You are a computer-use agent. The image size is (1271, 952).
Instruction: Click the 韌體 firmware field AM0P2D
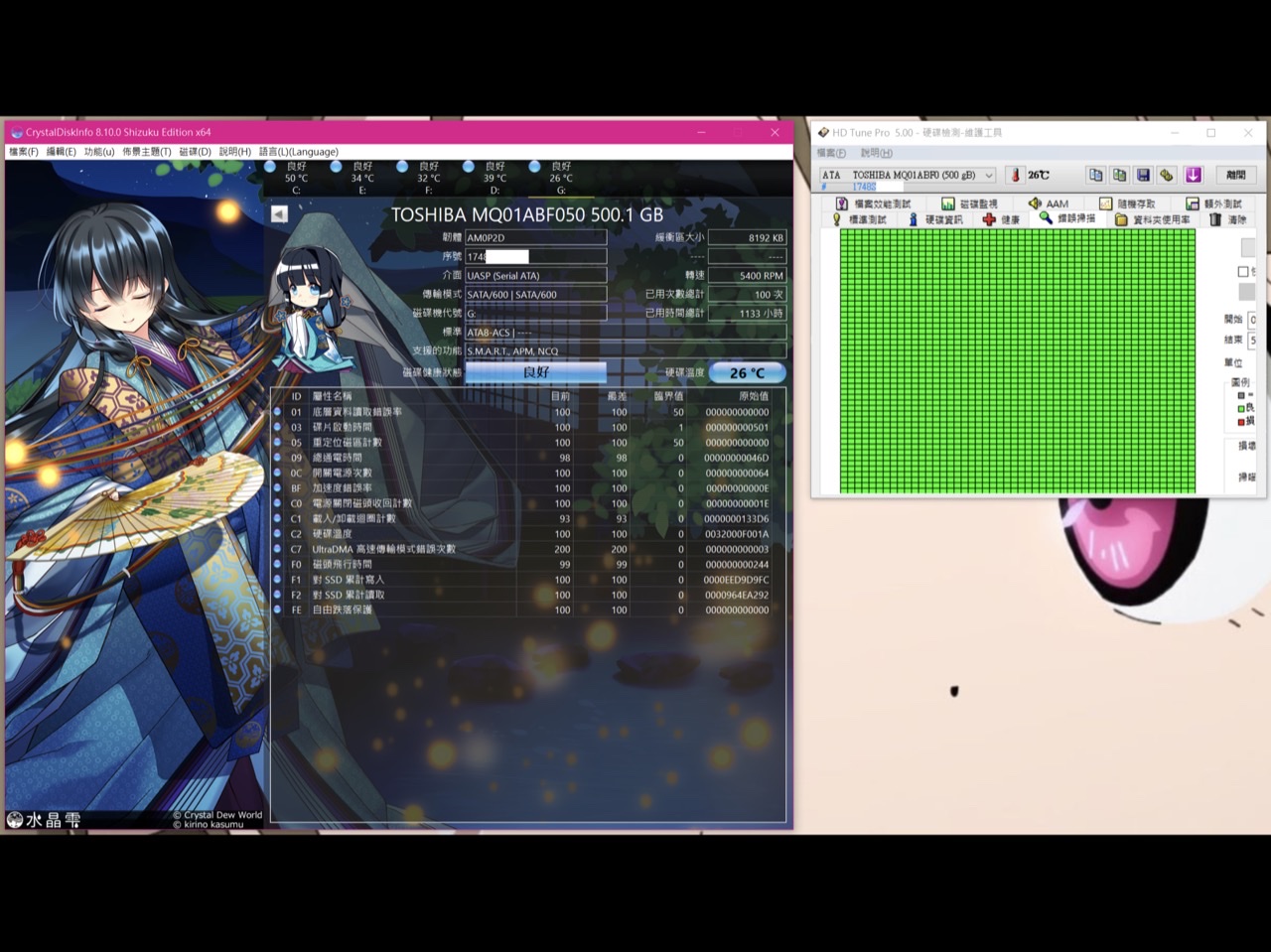(535, 237)
